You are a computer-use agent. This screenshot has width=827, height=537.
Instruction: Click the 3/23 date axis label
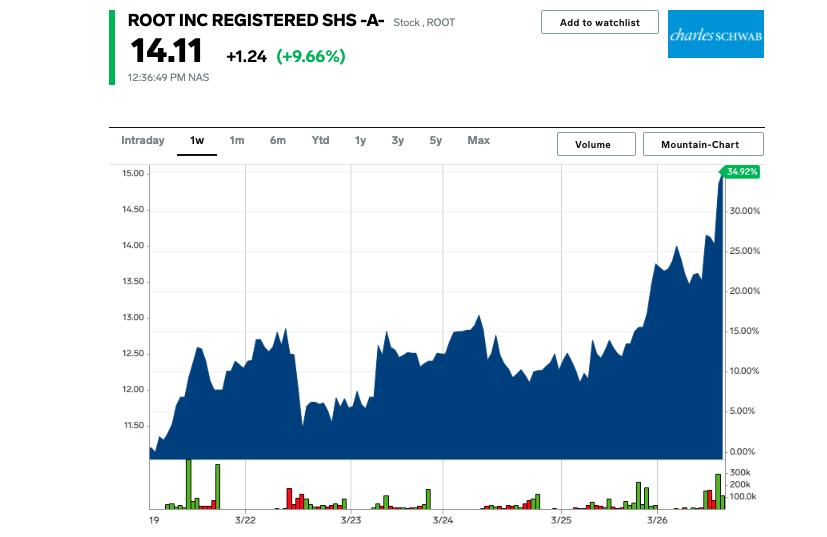351,520
